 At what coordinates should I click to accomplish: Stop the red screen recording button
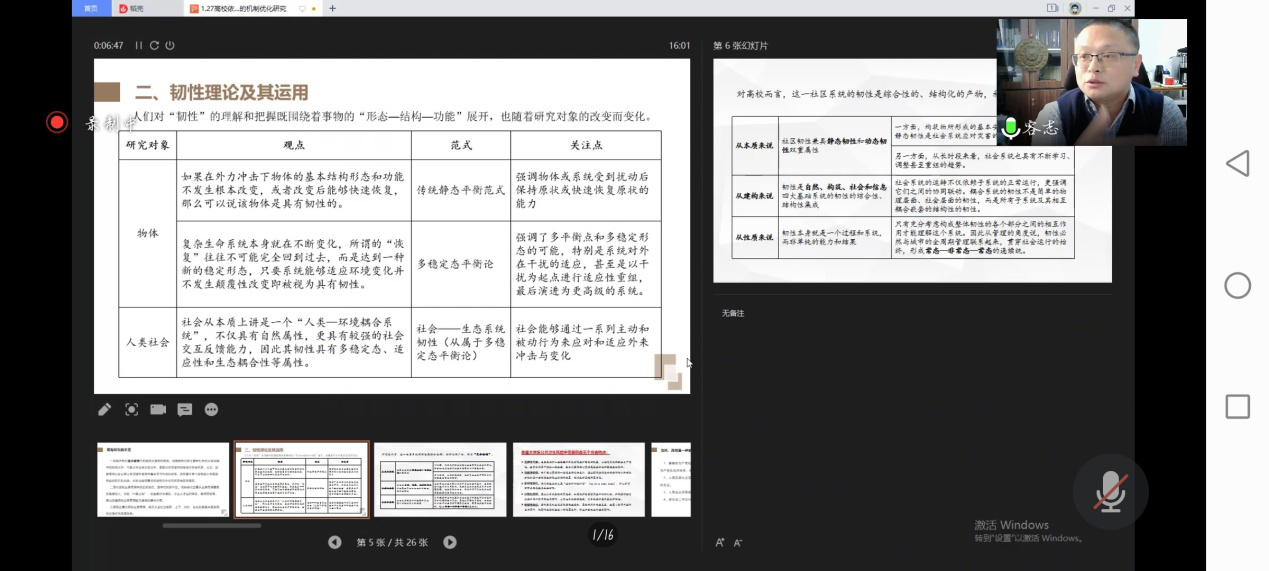57,122
